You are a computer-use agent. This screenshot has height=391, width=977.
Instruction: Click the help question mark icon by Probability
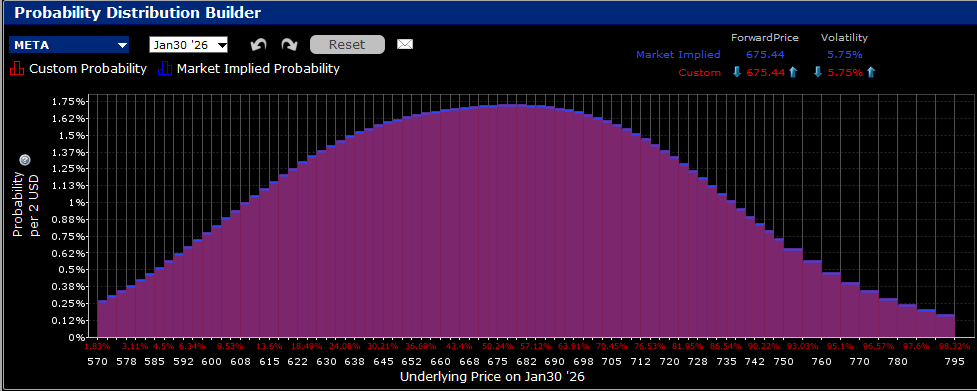click(25, 161)
